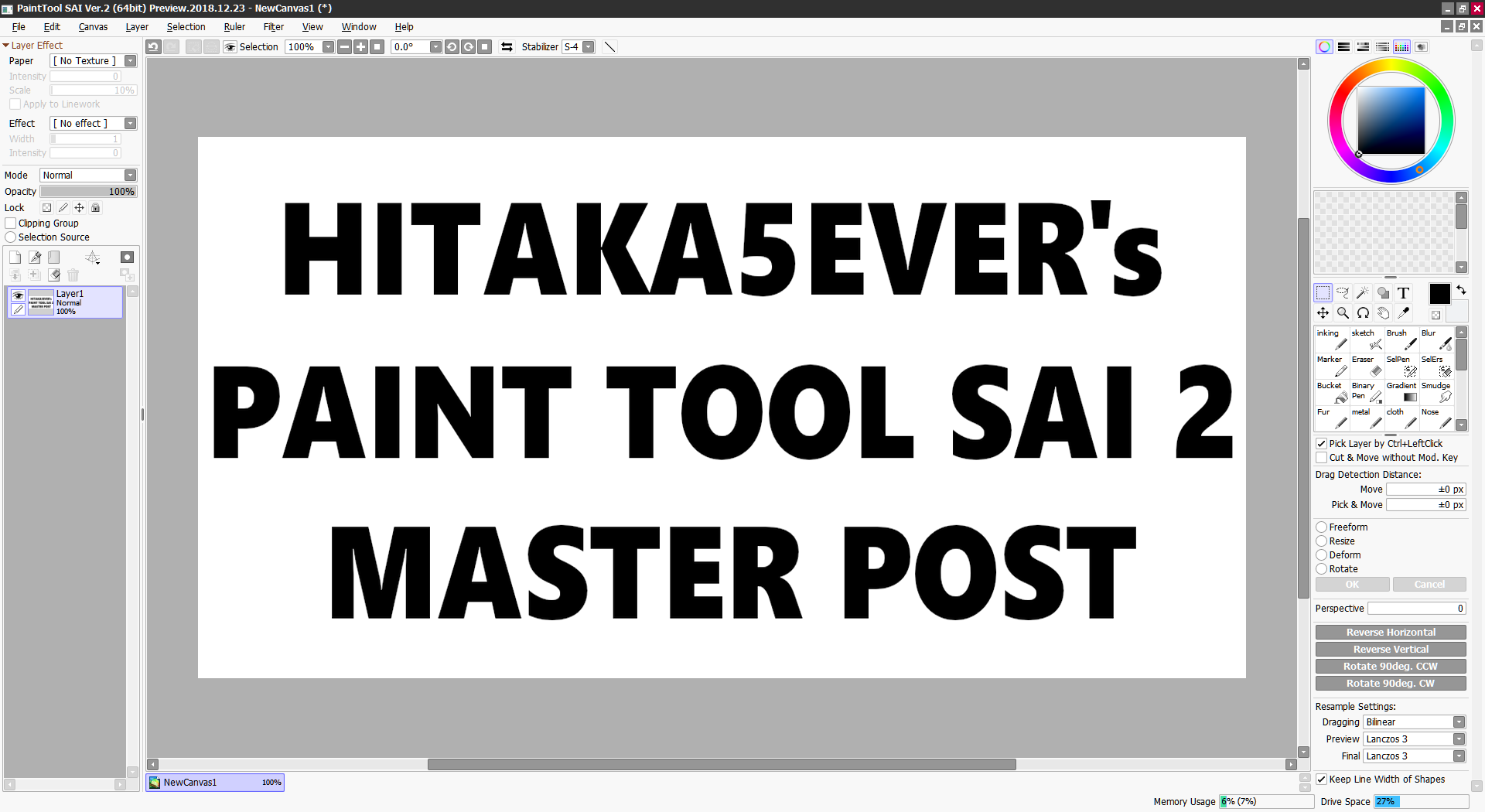Select the rectangular Selection tool
Screen dimensions: 1485x812
click(x=1323, y=293)
